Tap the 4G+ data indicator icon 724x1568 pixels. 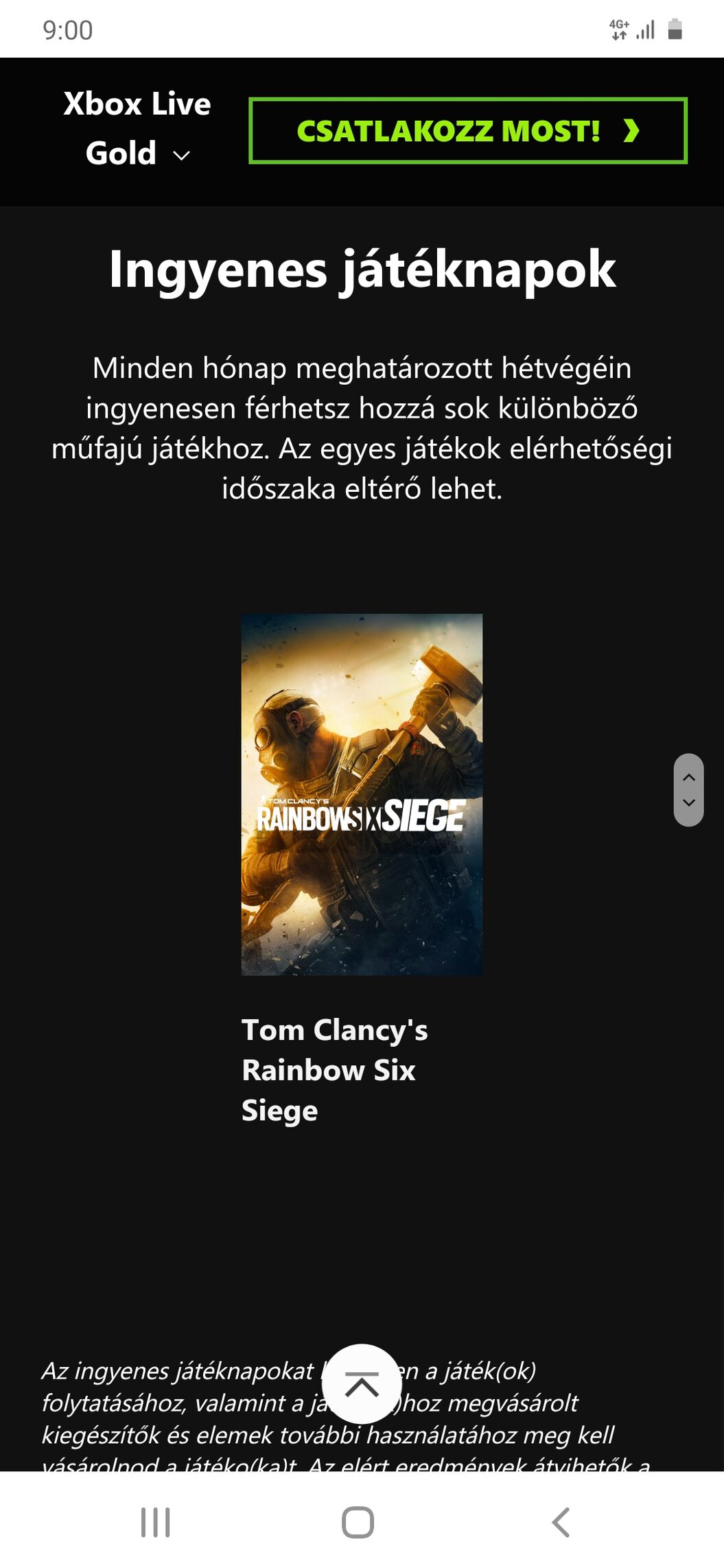[619, 29]
